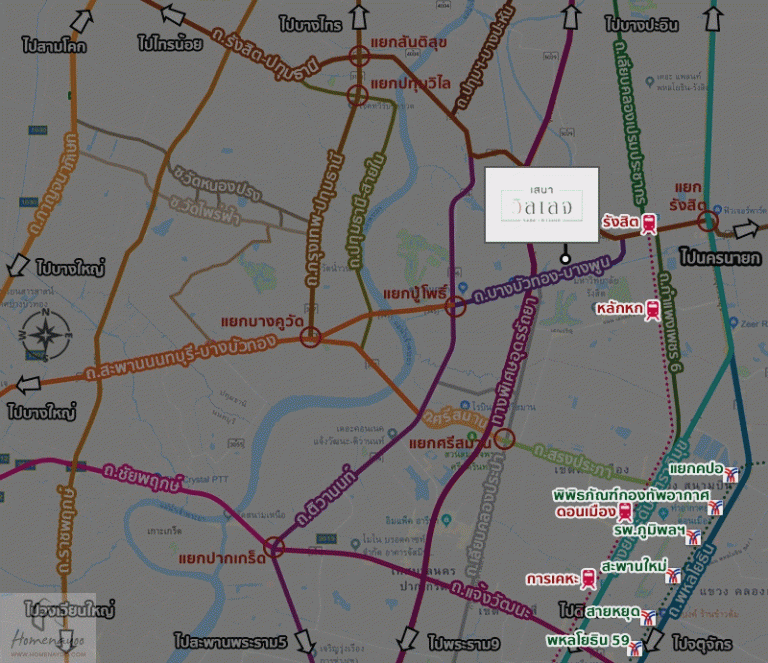Click the BTS icon beside สะพานใหม่
Image resolution: width=768 pixels, height=663 pixels.
coord(673,575)
